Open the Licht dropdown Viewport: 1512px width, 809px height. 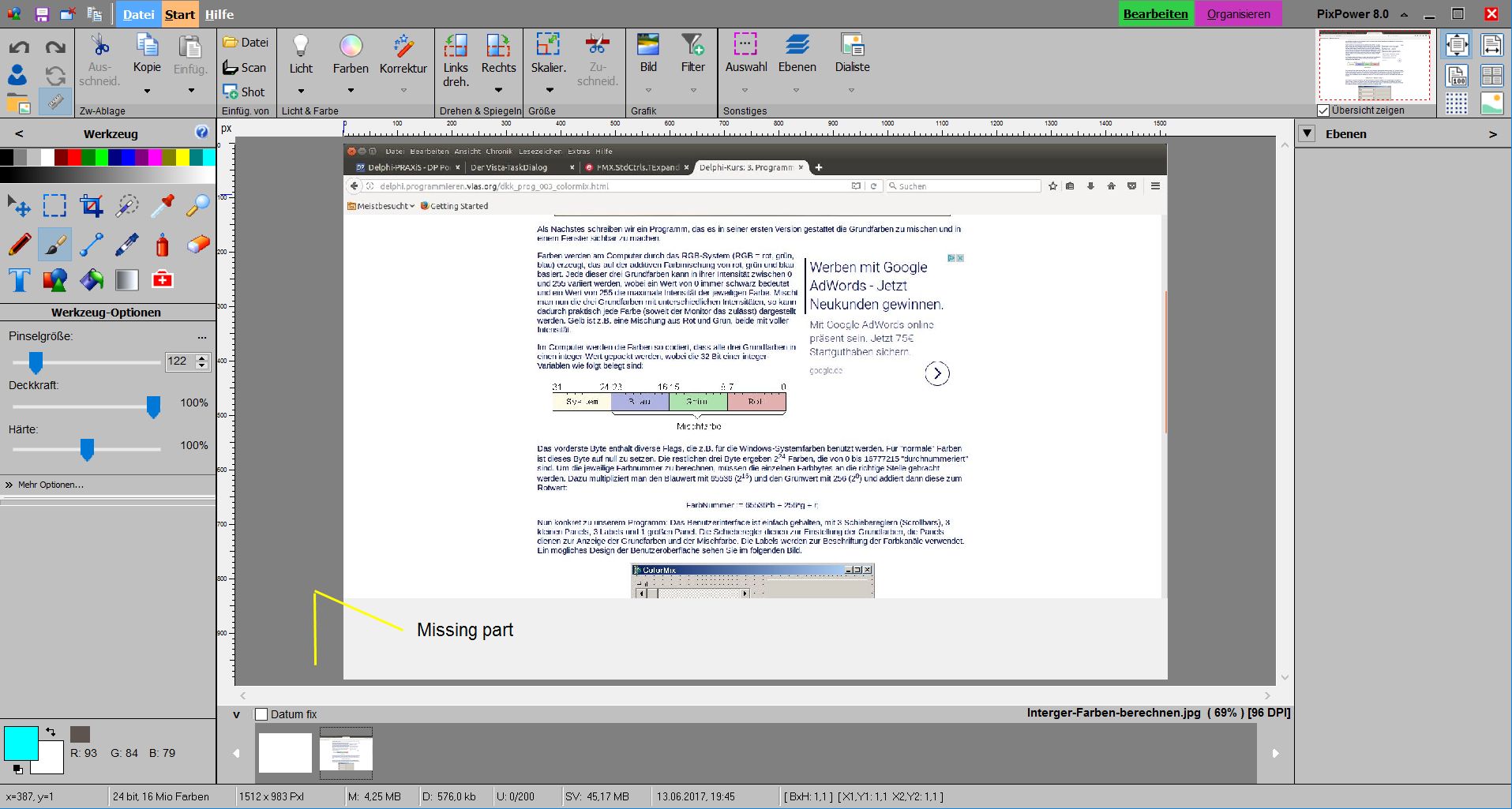(301, 91)
